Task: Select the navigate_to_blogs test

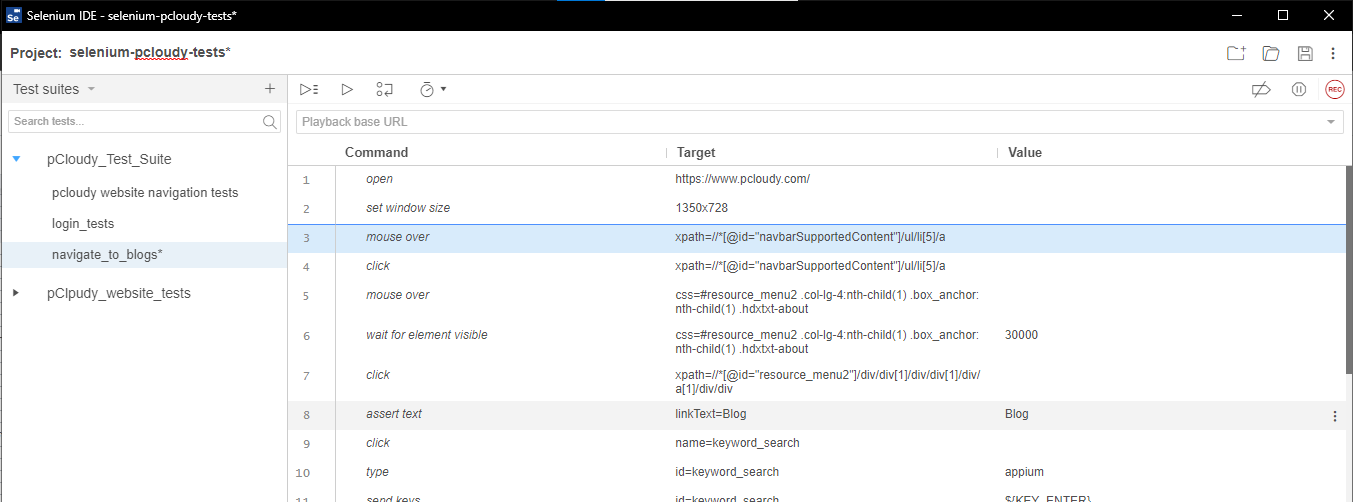Action: 107,255
